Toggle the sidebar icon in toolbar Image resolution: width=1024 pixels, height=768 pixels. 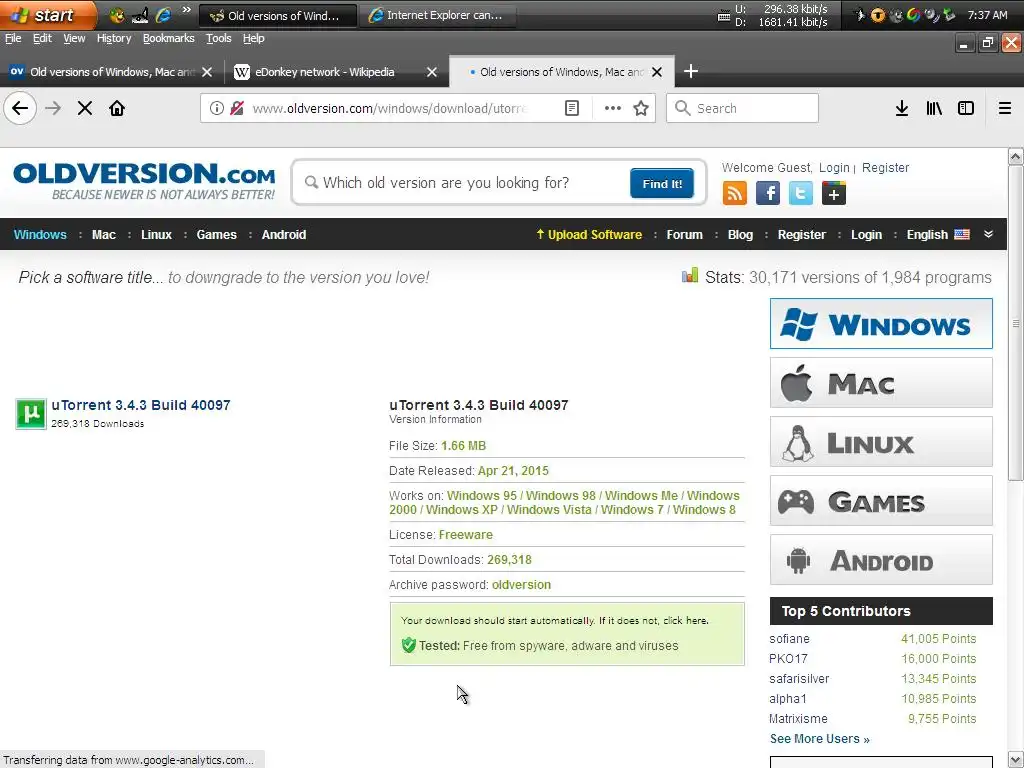(x=966, y=108)
